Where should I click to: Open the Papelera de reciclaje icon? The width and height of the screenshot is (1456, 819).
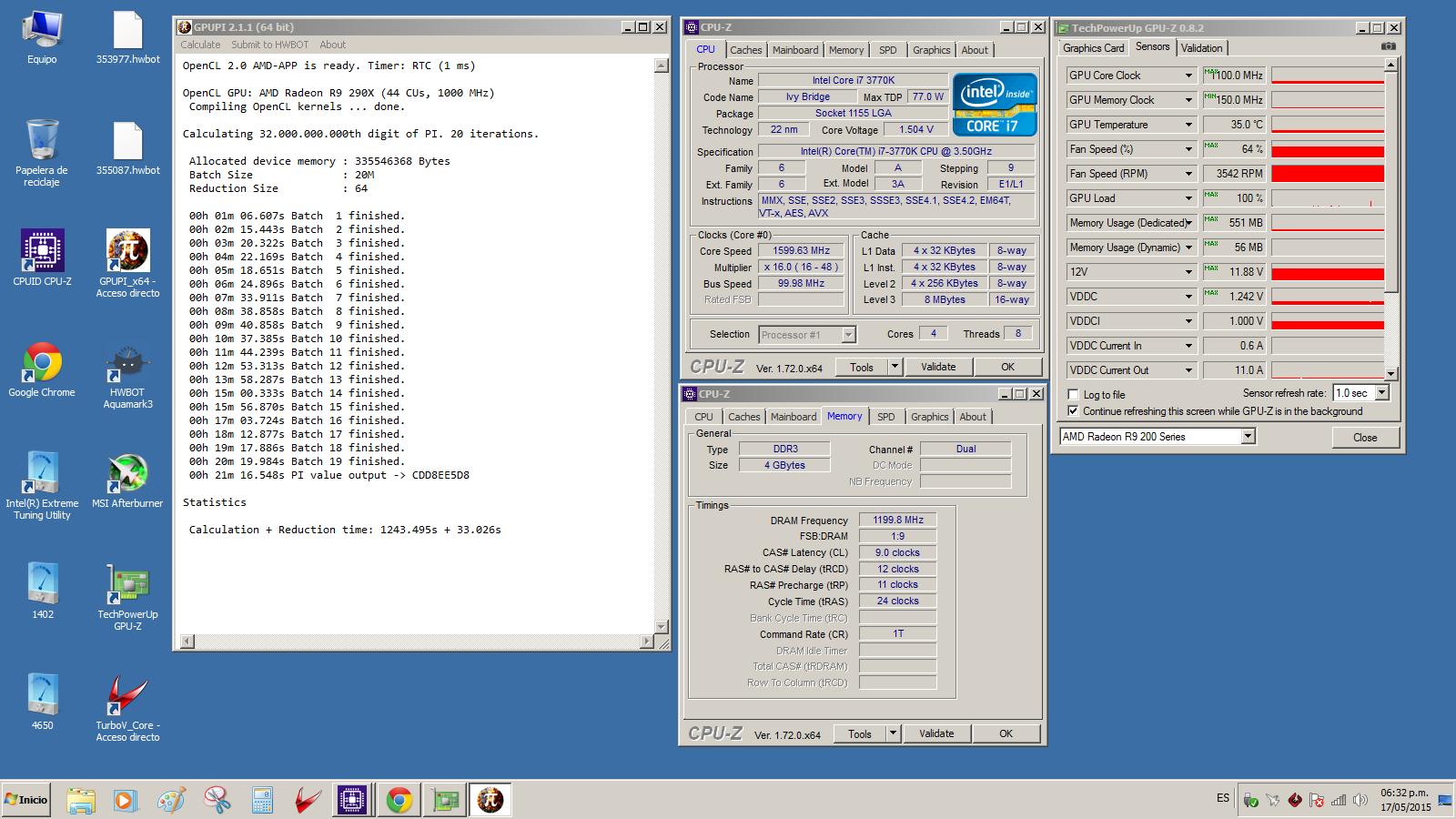pyautogui.click(x=42, y=154)
